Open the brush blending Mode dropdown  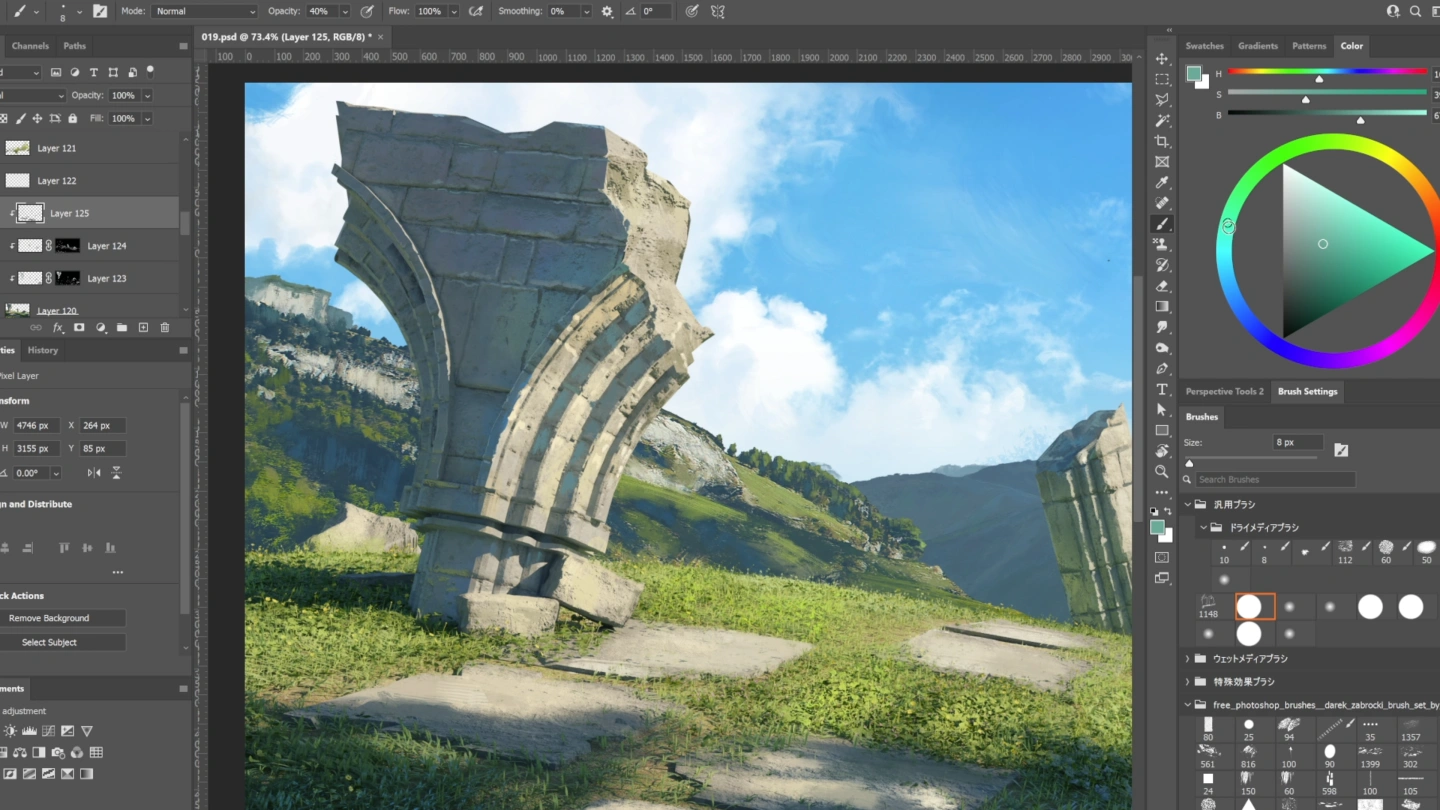pyautogui.click(x=204, y=11)
